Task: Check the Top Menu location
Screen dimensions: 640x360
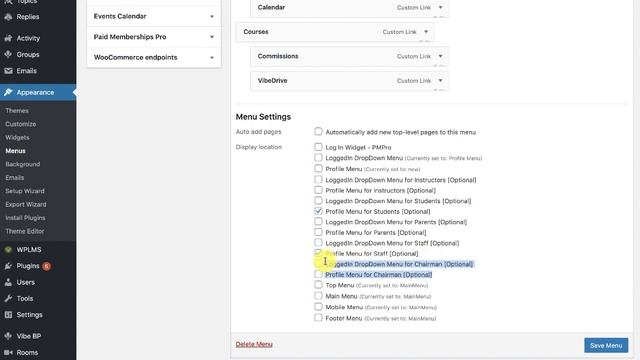Action: [x=318, y=284]
